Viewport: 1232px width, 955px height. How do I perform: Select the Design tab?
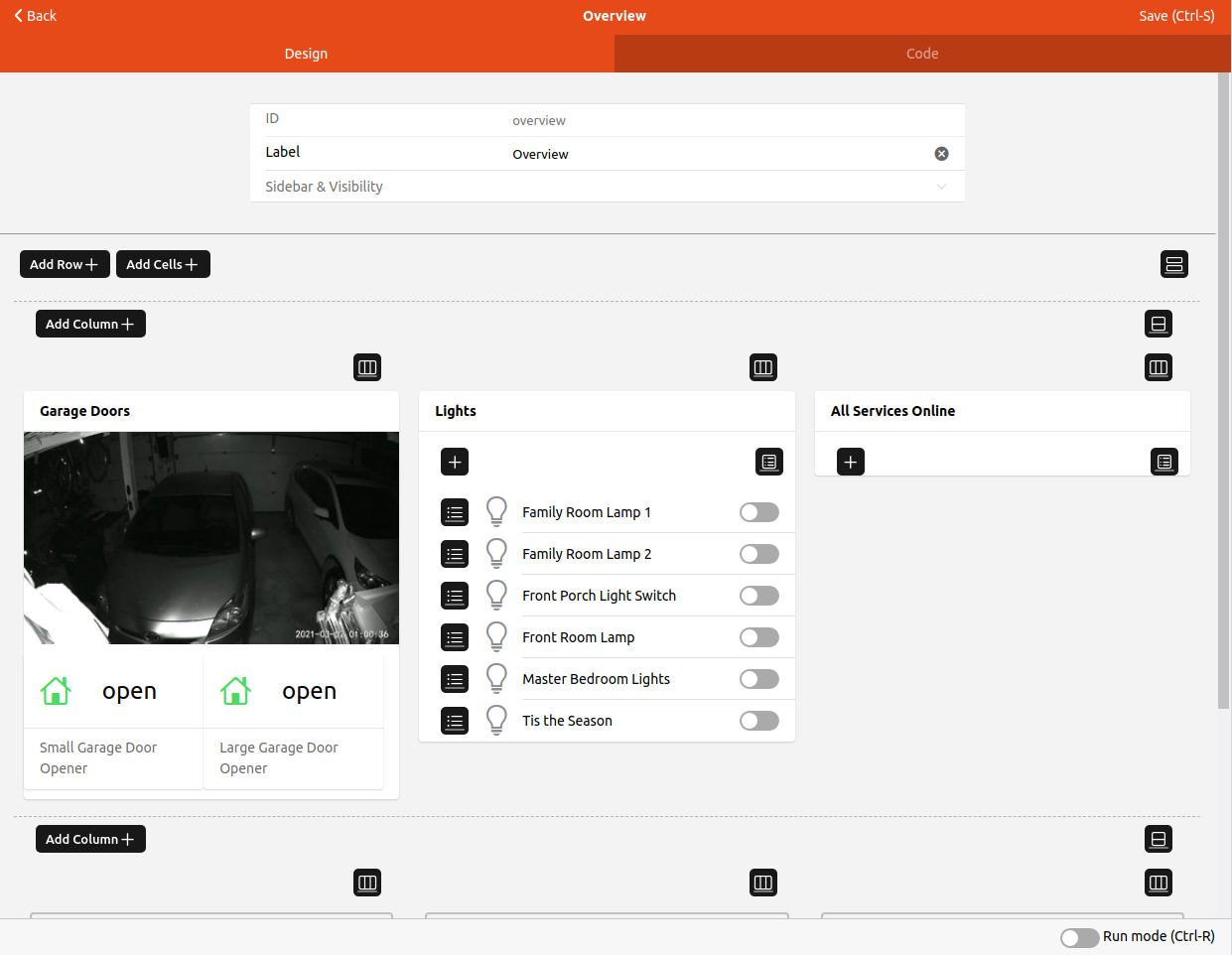tap(306, 54)
